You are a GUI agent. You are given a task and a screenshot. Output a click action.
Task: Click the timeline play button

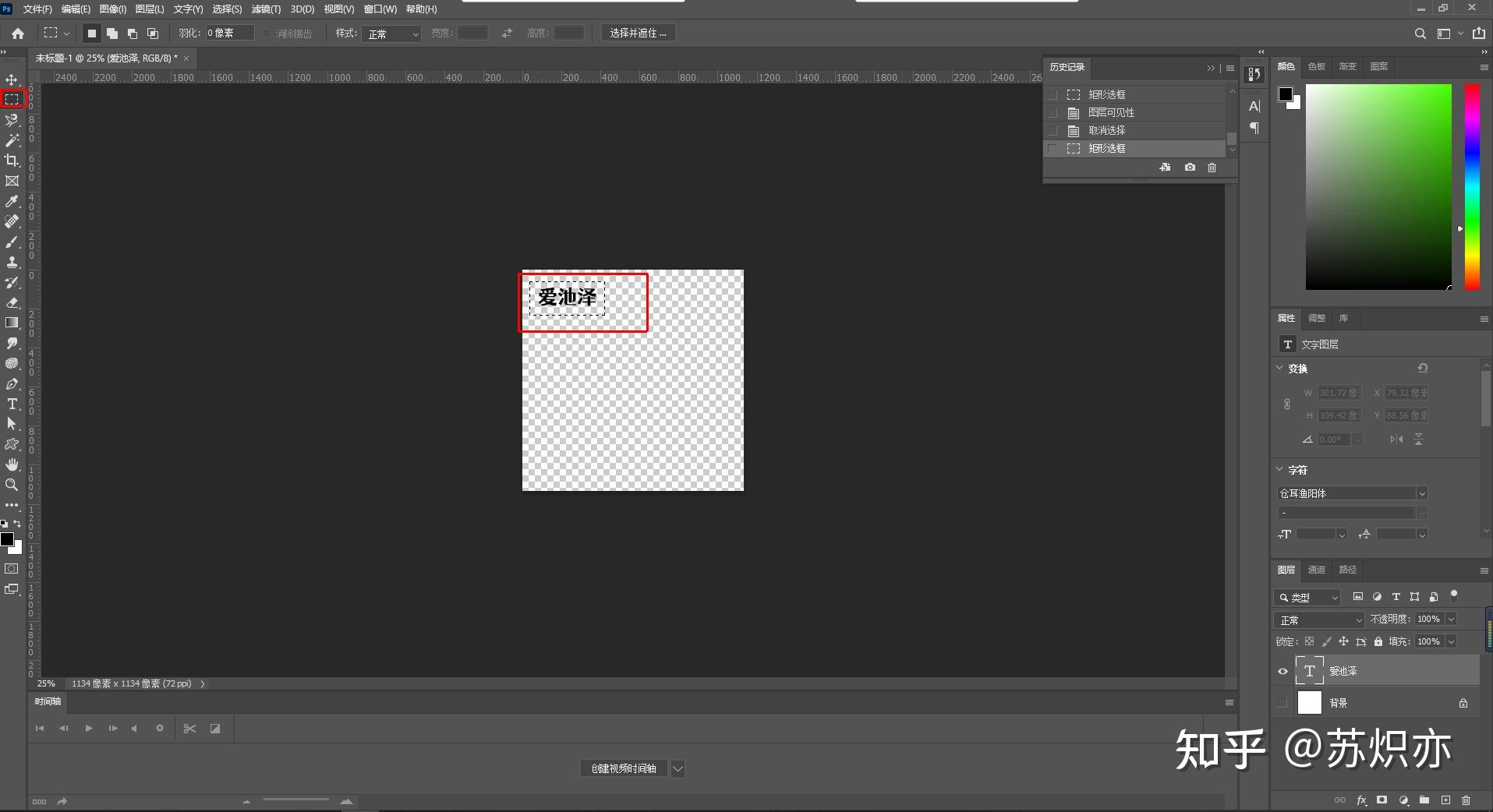click(88, 729)
